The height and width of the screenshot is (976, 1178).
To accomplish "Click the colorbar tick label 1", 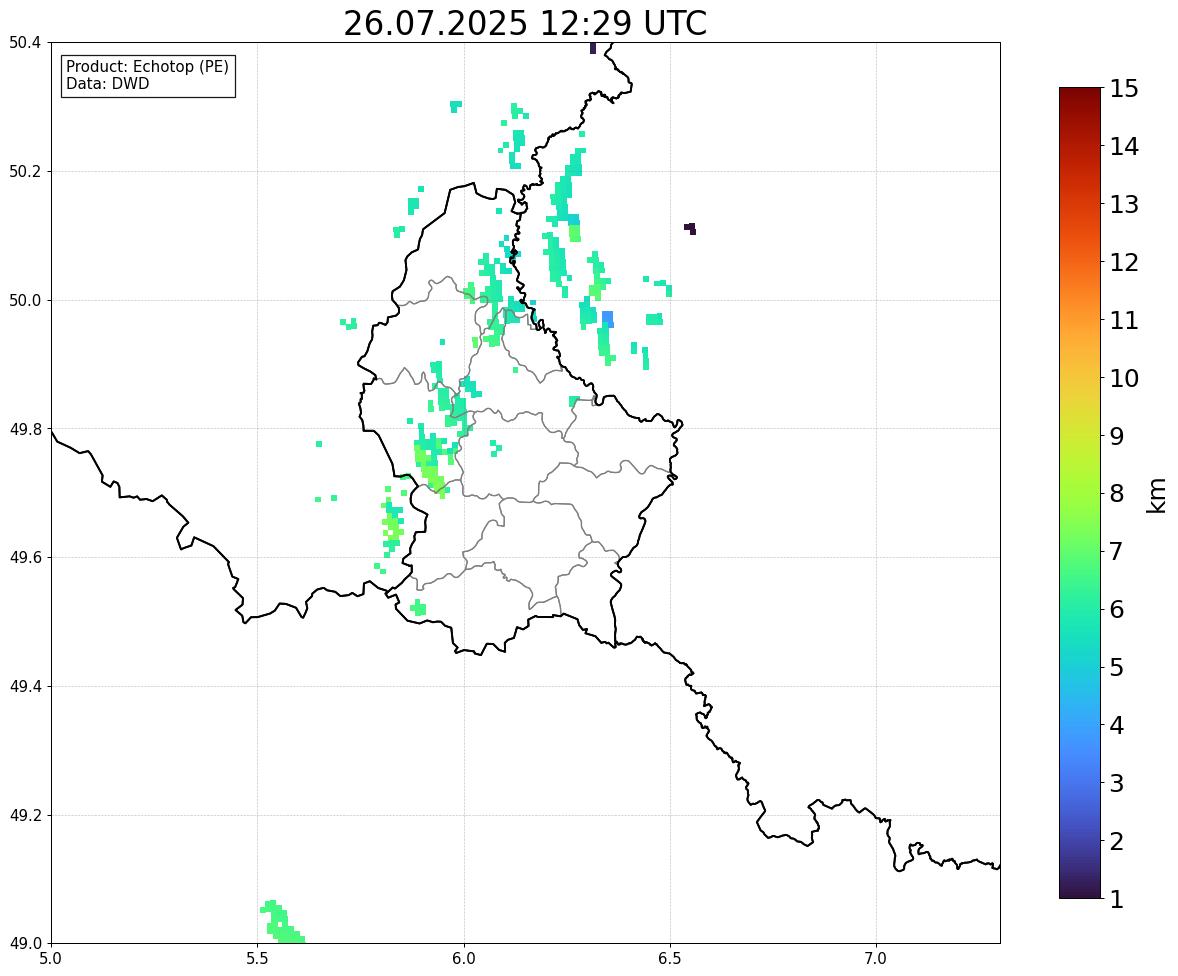I will pos(1116,899).
